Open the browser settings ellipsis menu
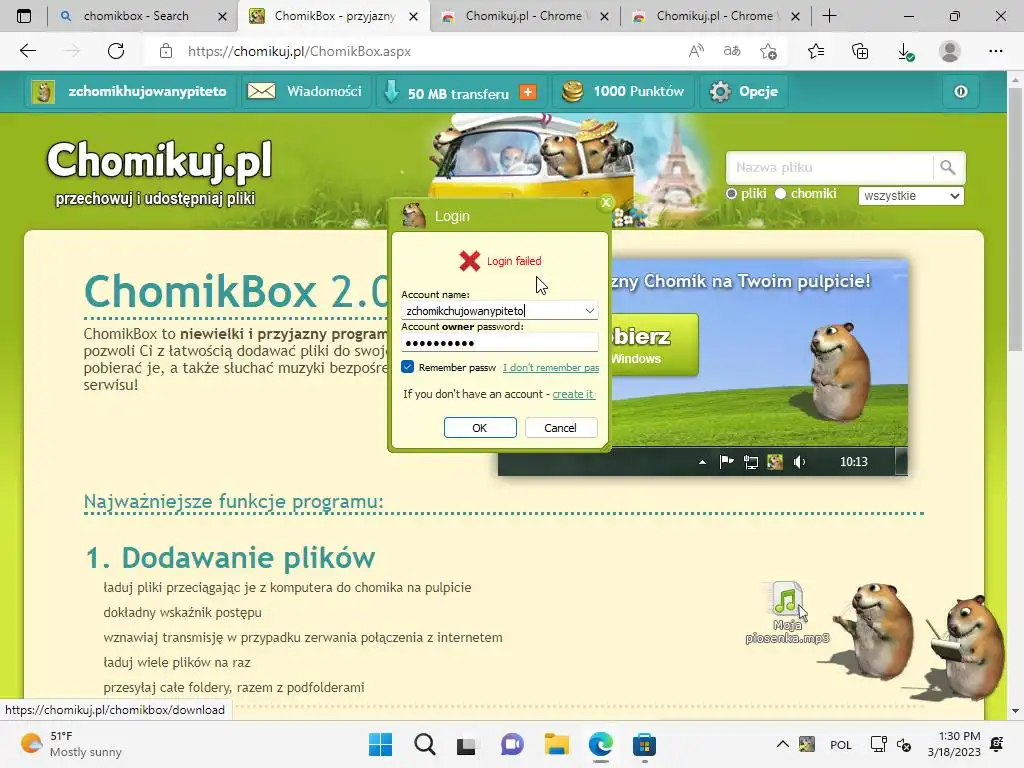 [x=995, y=51]
